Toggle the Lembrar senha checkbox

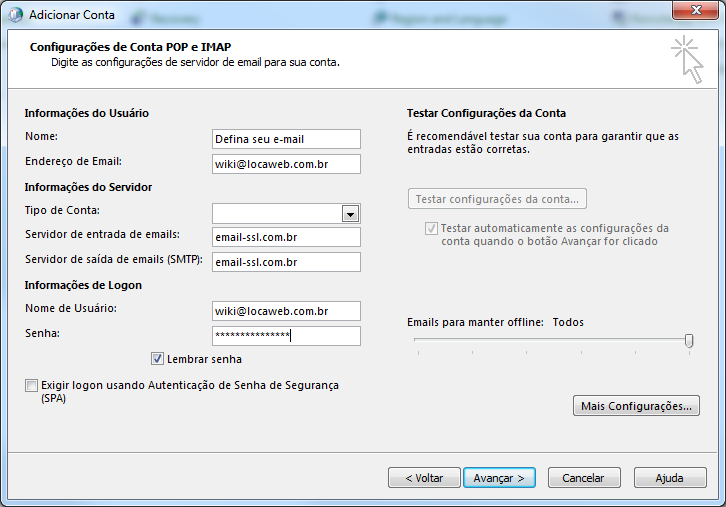coord(157,359)
